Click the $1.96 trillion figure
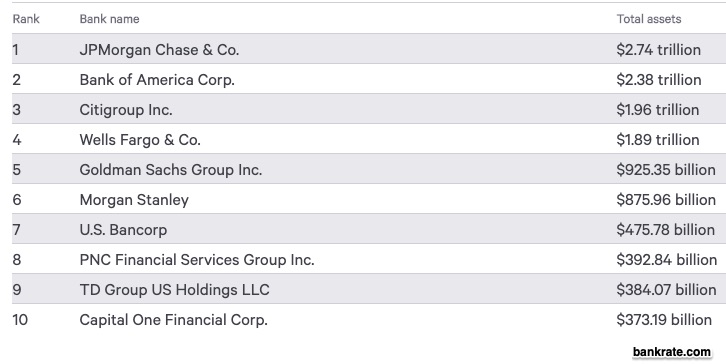This screenshot has height=364, width=726. coord(657,110)
